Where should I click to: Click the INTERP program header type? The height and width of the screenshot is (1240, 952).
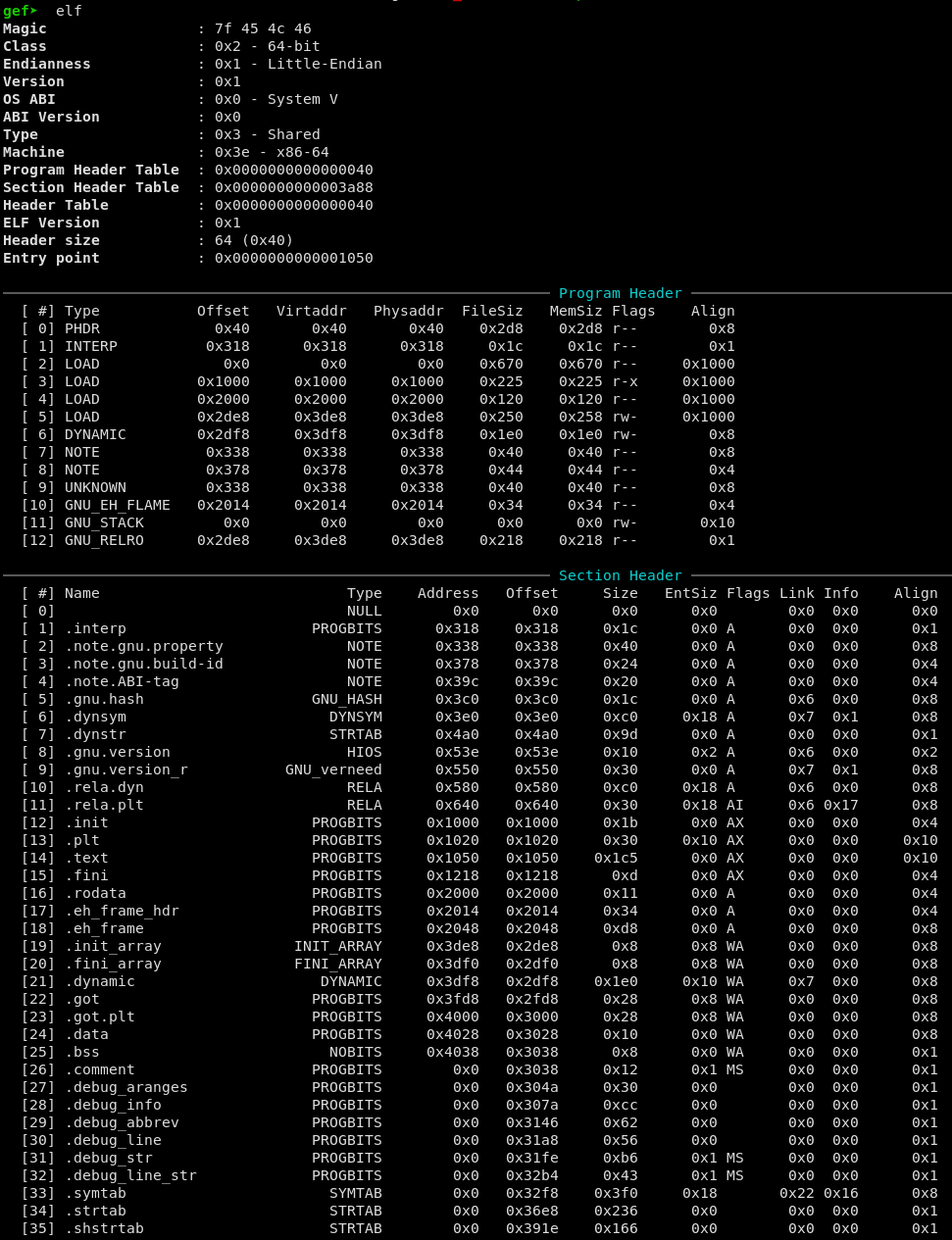(91, 346)
